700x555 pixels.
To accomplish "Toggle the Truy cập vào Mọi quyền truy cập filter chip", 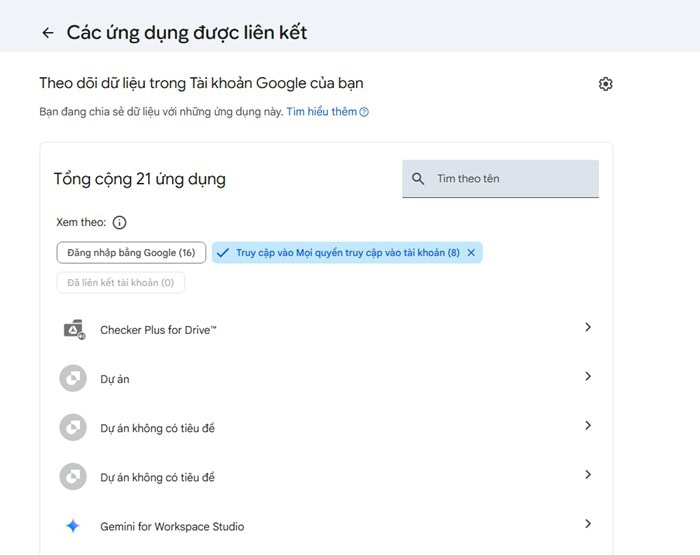I will 347,253.
